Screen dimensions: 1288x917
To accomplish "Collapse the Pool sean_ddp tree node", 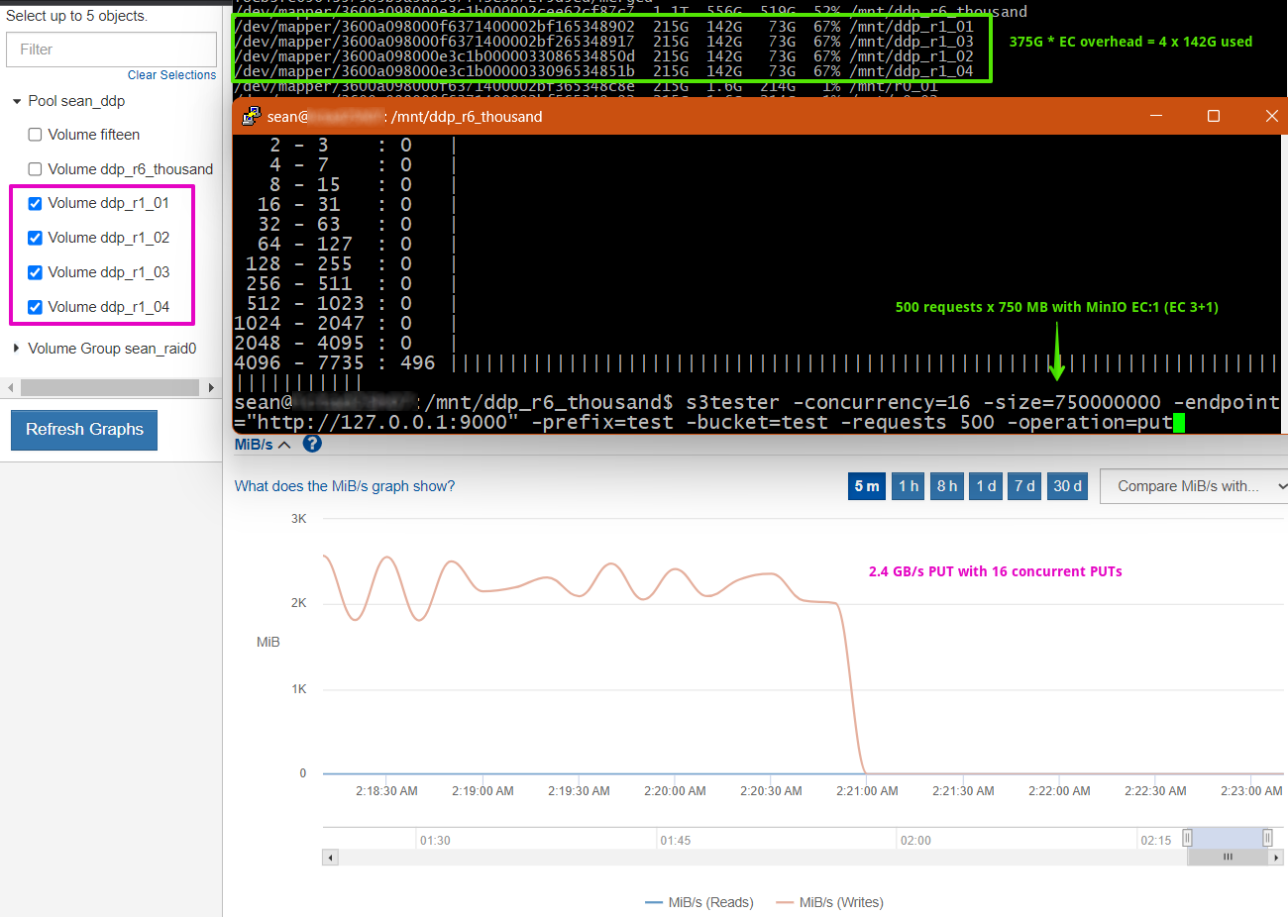I will (17, 102).
